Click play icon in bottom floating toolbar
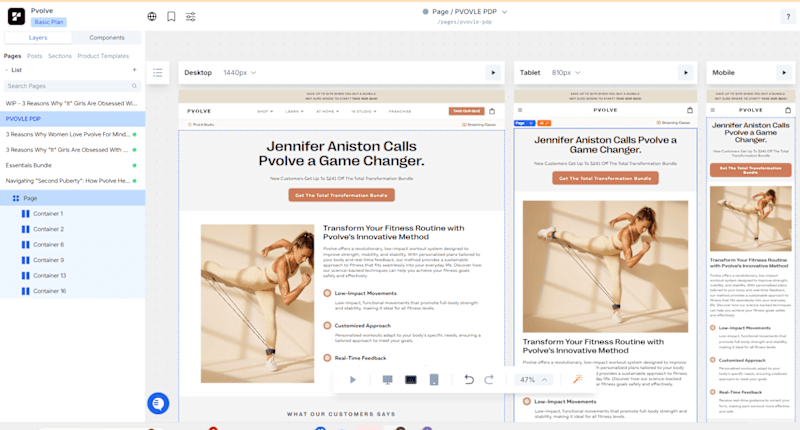Viewport: 800px width, 430px height. pos(353,380)
